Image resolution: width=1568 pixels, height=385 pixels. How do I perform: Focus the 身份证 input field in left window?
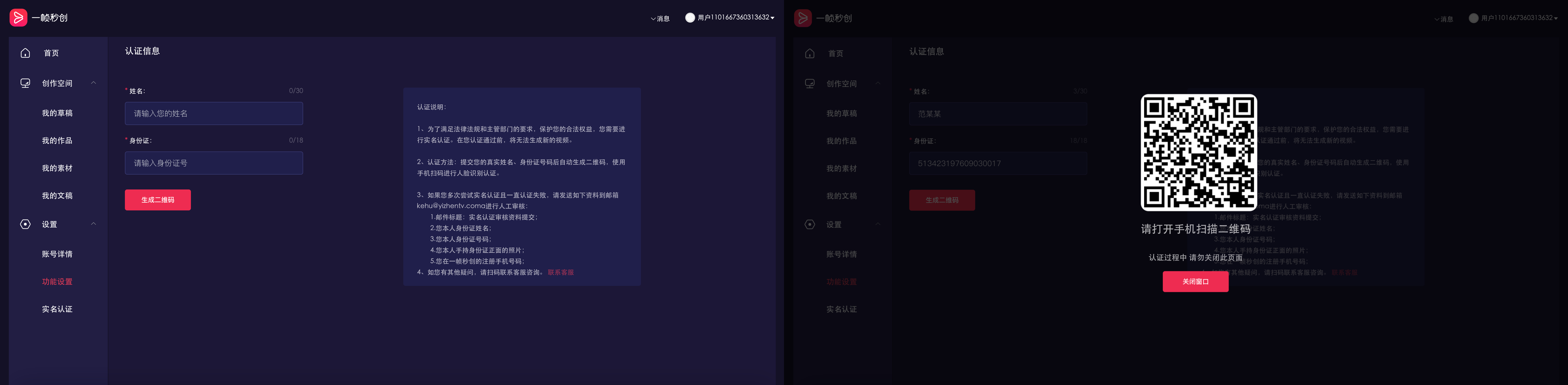coord(214,163)
